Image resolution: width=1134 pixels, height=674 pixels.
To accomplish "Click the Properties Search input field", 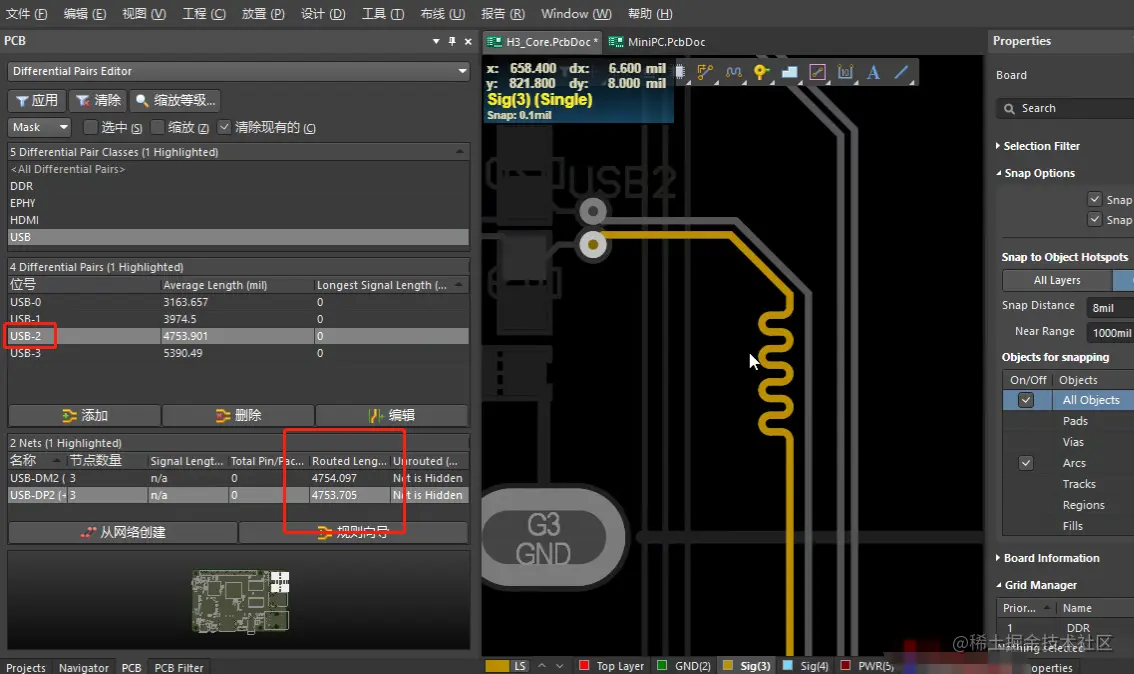I will (x=1065, y=108).
